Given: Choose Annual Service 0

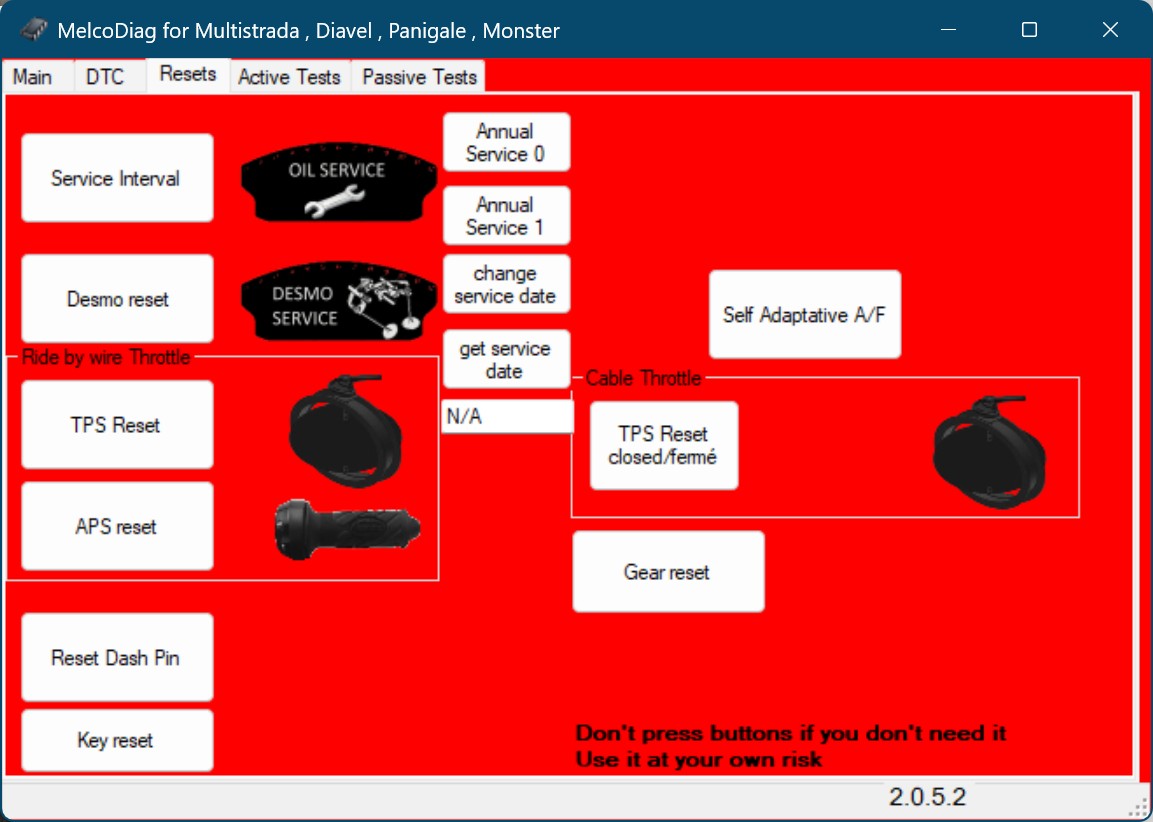Looking at the screenshot, I should coord(506,142).
